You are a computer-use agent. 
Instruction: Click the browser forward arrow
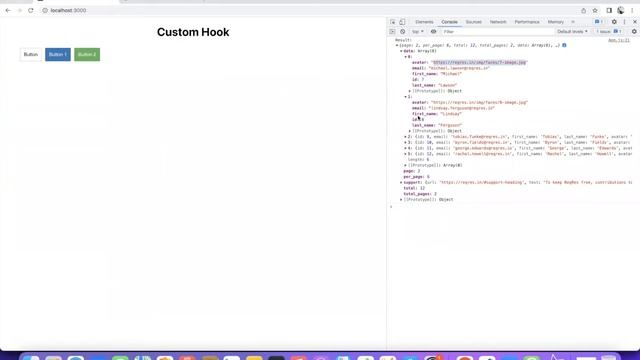pyautogui.click(x=20, y=10)
